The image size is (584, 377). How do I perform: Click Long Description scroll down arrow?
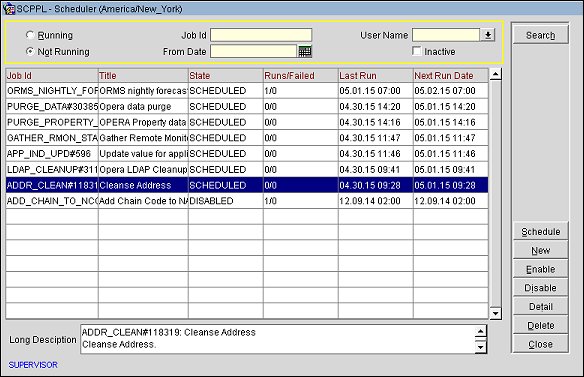[481, 347]
